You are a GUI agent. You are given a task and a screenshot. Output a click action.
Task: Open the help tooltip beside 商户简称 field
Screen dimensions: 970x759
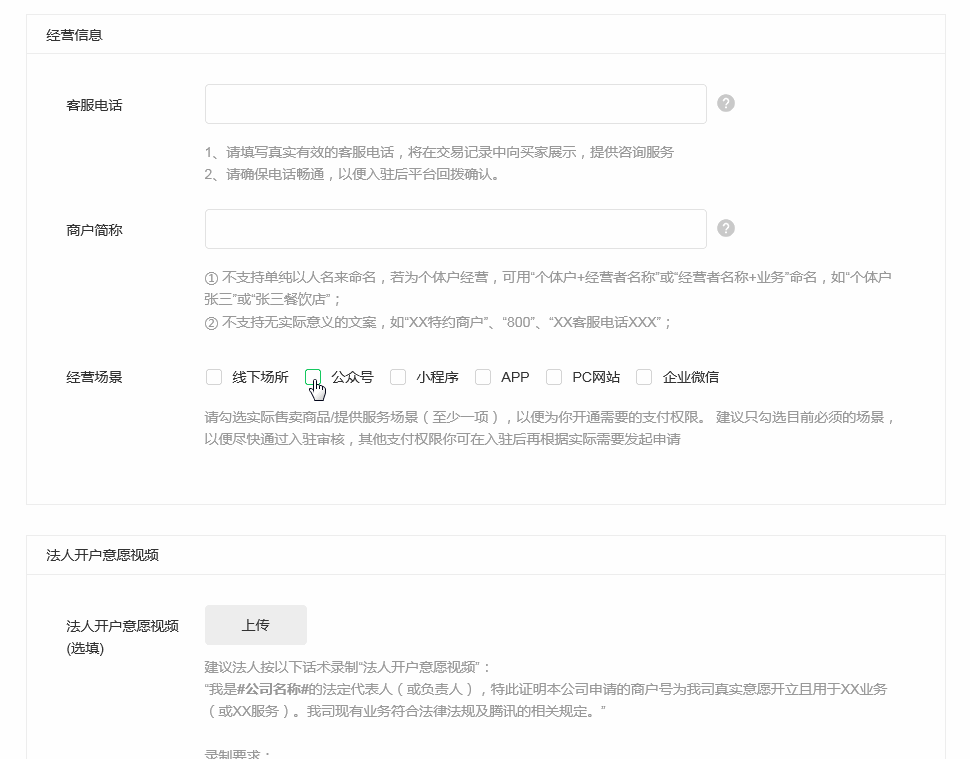click(725, 227)
